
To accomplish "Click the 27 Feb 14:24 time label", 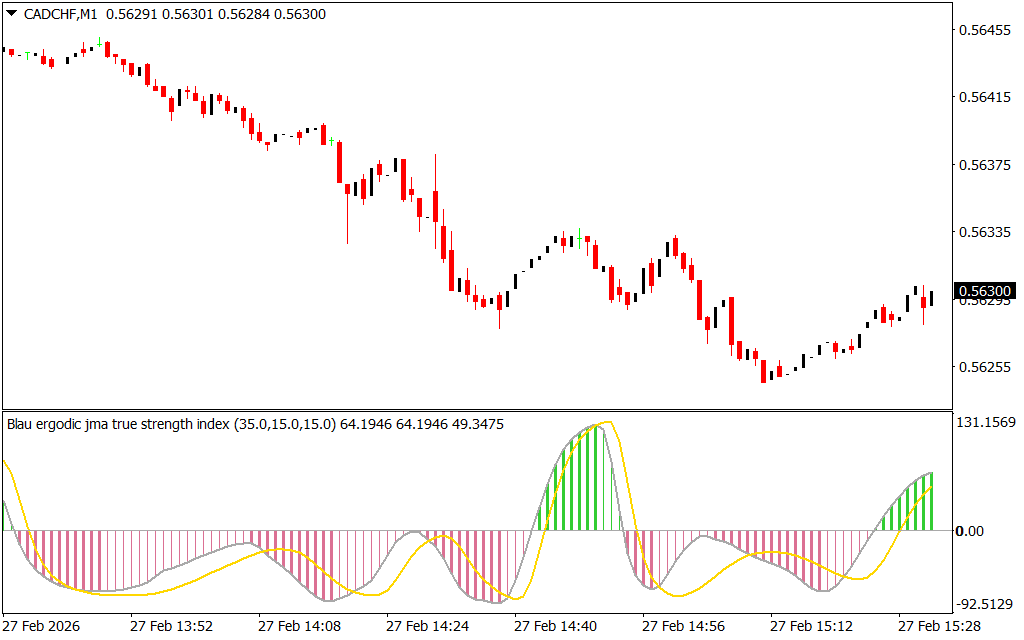I will (427, 626).
